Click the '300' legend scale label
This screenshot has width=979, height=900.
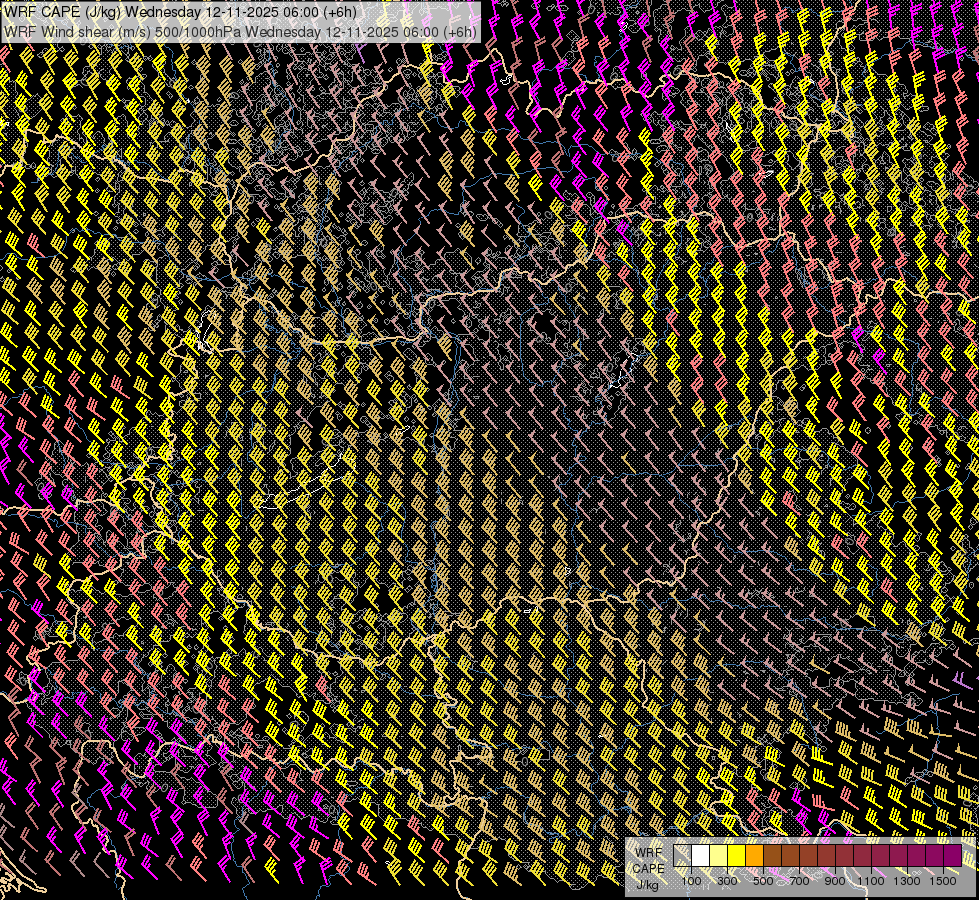point(727,881)
